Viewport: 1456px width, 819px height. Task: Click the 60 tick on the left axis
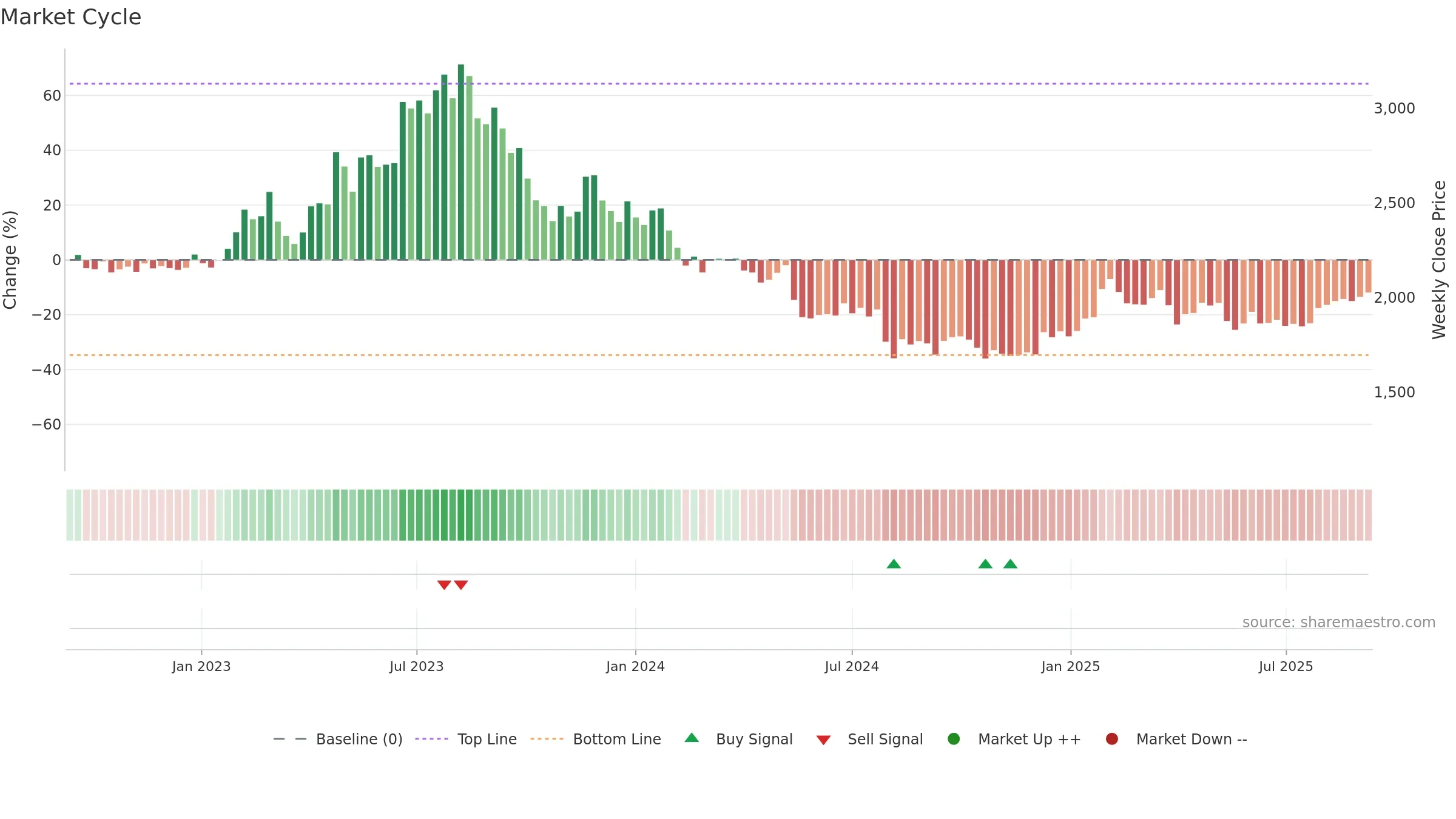[52, 95]
